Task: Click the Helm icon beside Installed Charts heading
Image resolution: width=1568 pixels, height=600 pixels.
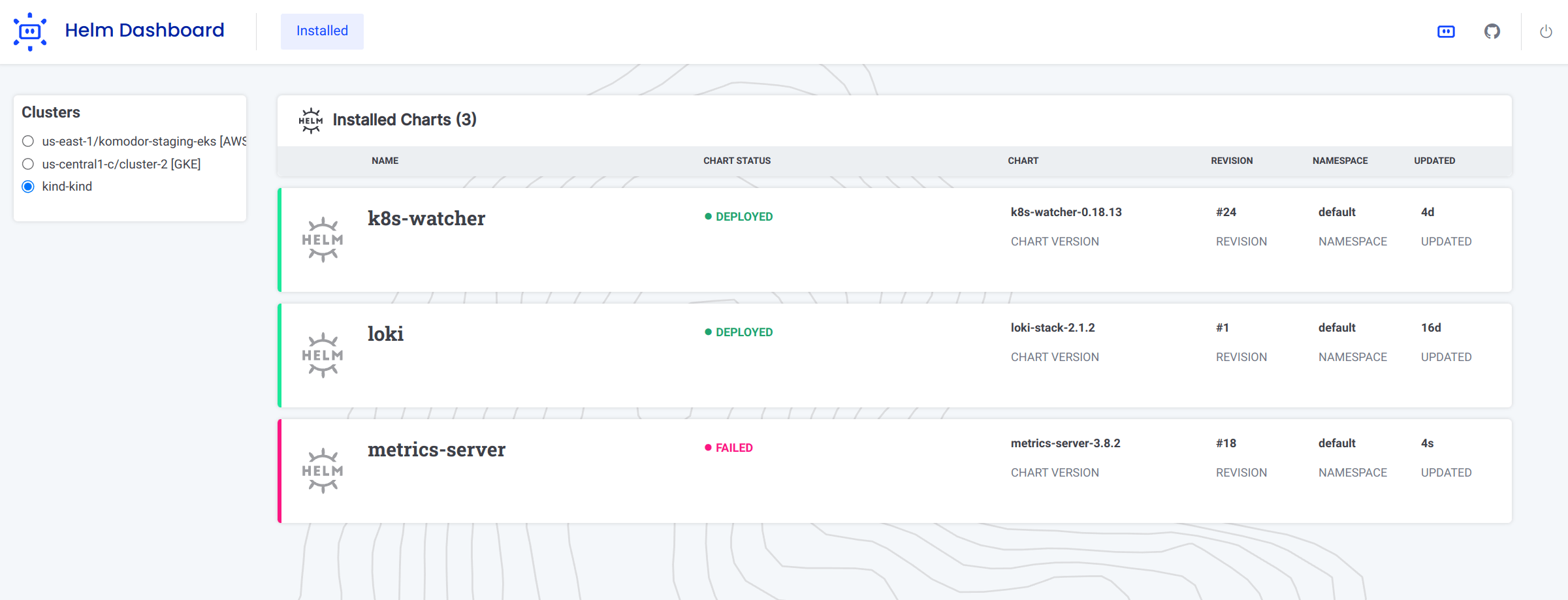Action: [x=312, y=119]
